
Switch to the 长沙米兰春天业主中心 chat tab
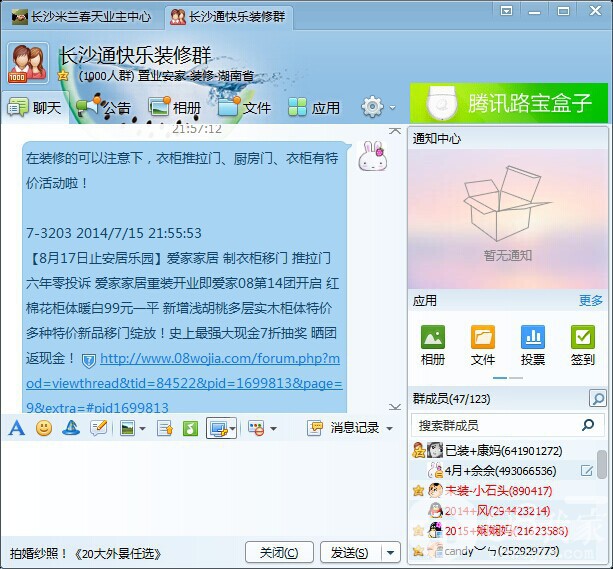[81, 17]
